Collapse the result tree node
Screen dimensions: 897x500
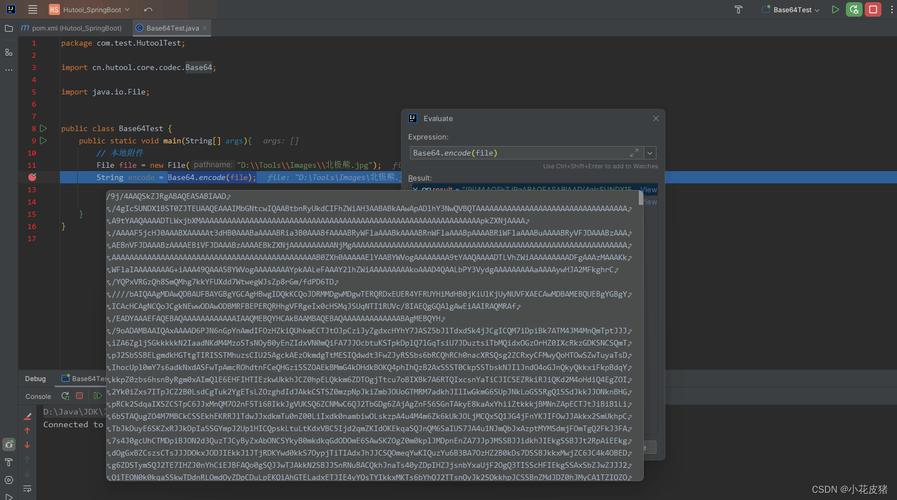[415, 189]
